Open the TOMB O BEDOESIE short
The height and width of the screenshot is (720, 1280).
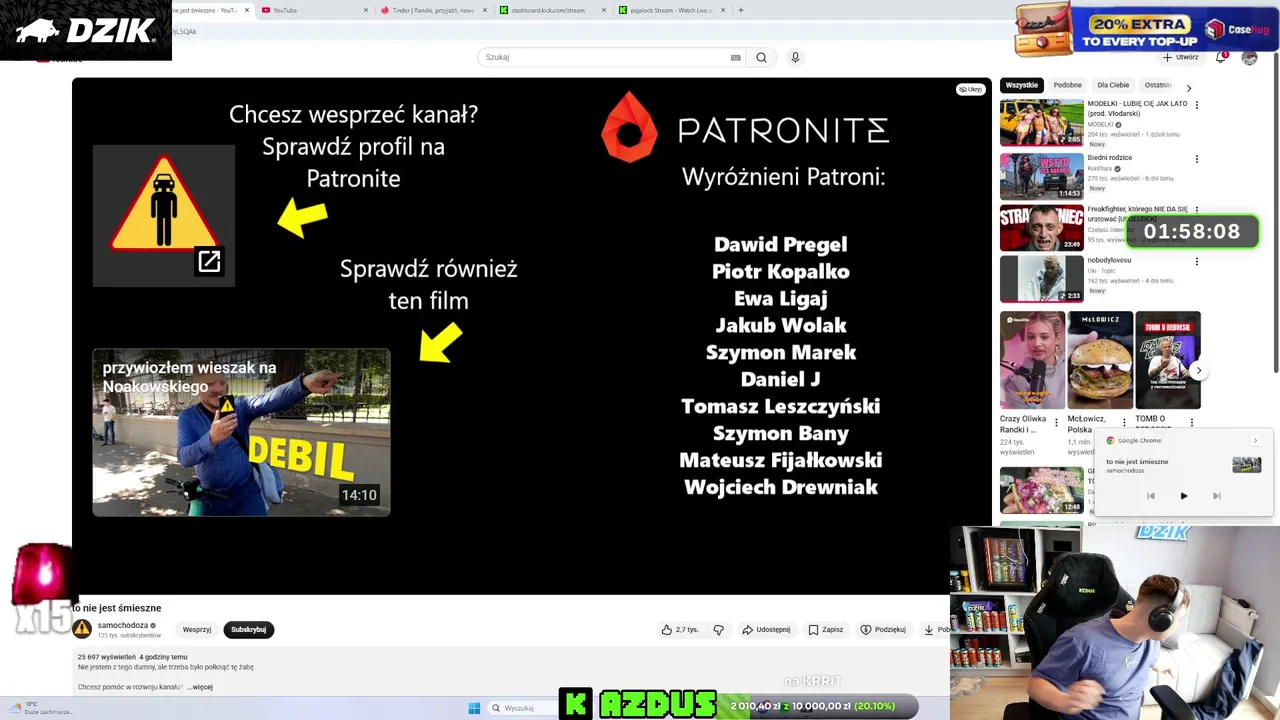[1167, 360]
